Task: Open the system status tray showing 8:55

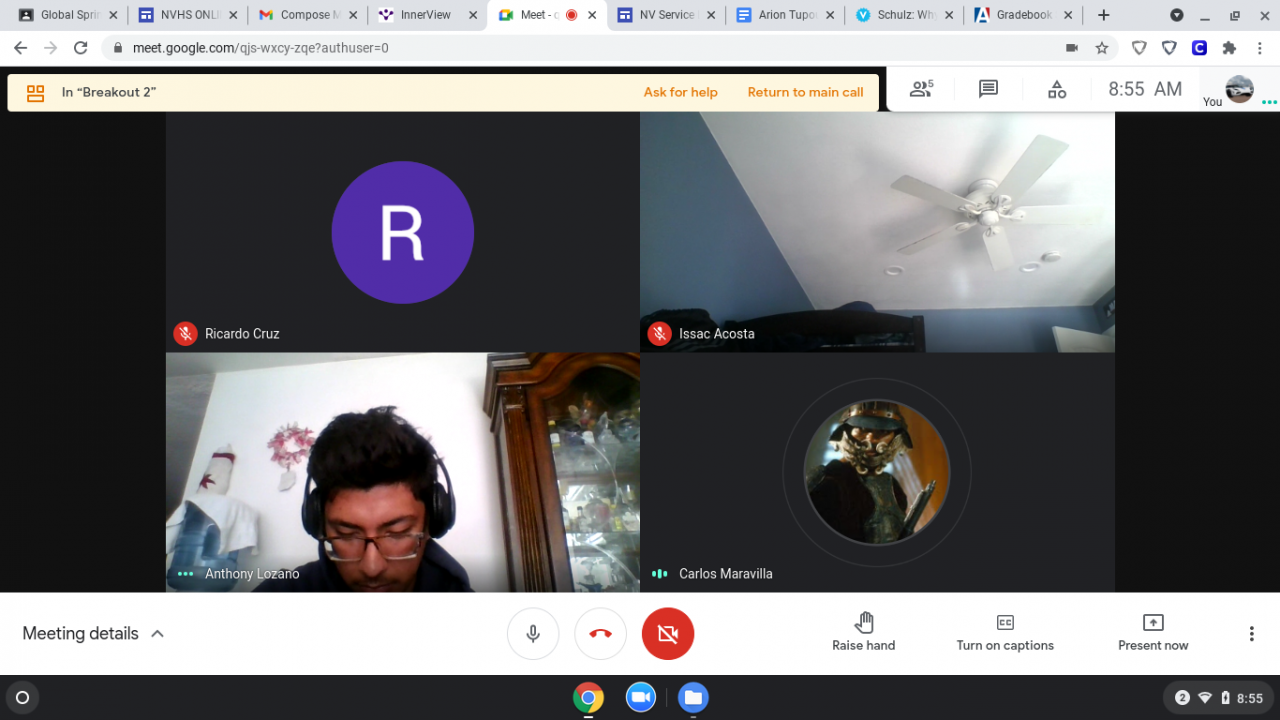Action: [1218, 698]
